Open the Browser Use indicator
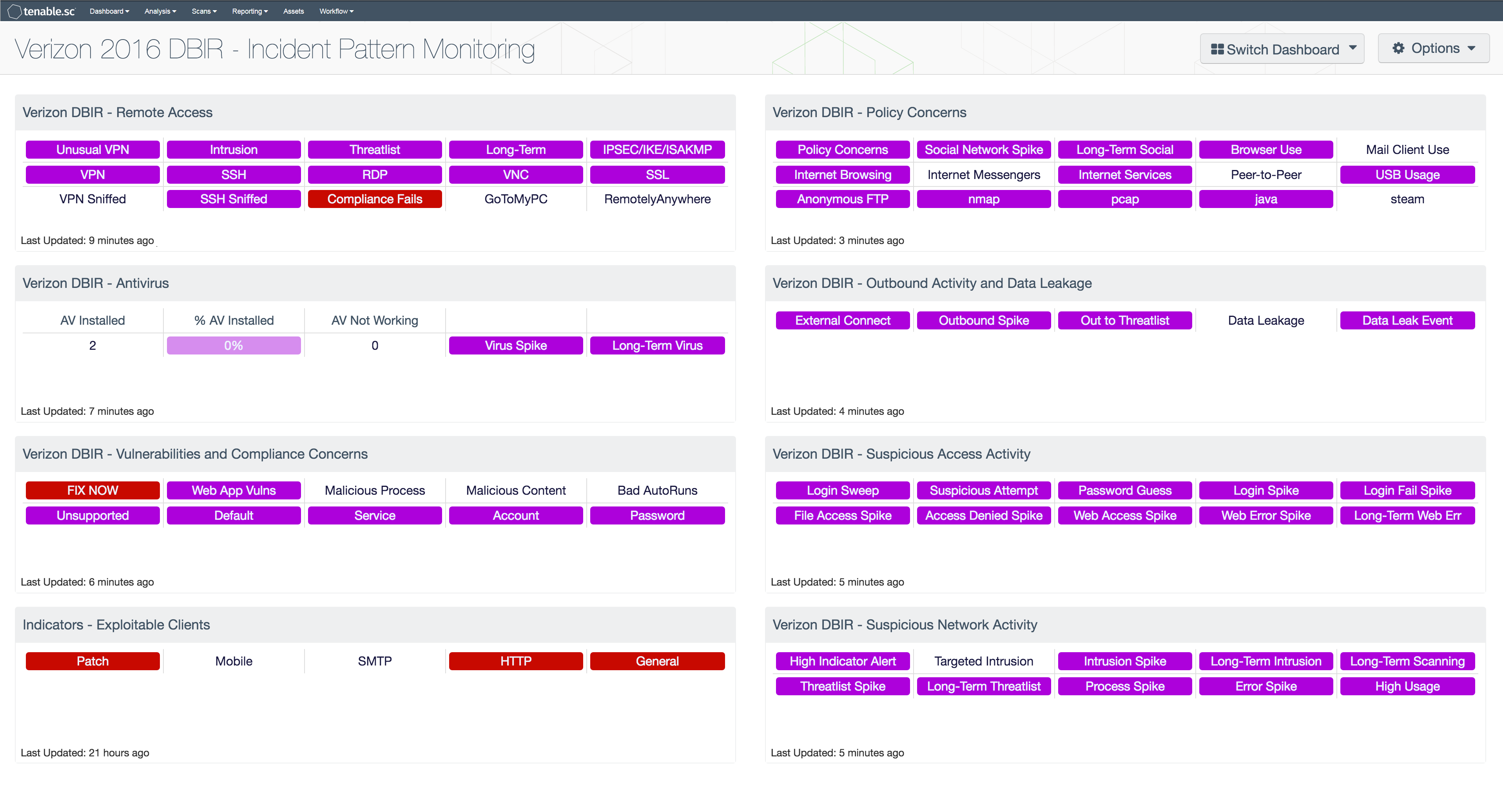This screenshot has width=1503, height=812. 1266,149
